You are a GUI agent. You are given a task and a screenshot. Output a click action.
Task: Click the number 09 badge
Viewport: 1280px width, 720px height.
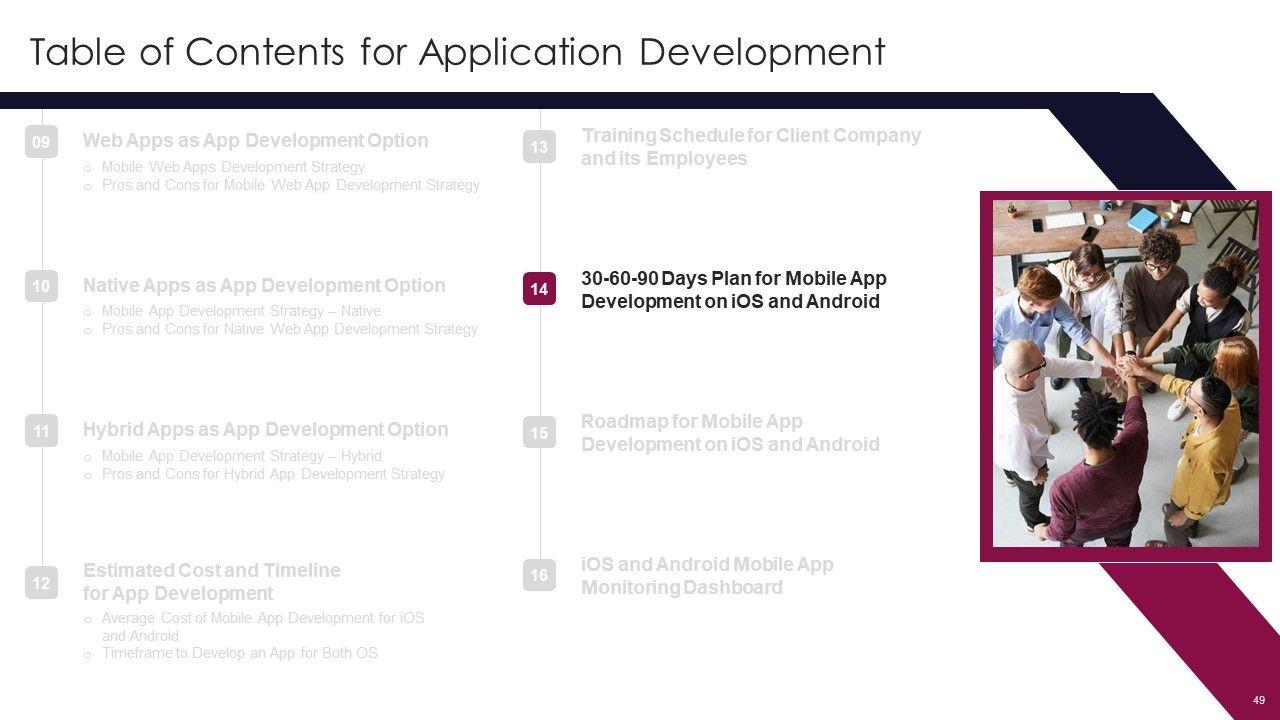(x=41, y=143)
